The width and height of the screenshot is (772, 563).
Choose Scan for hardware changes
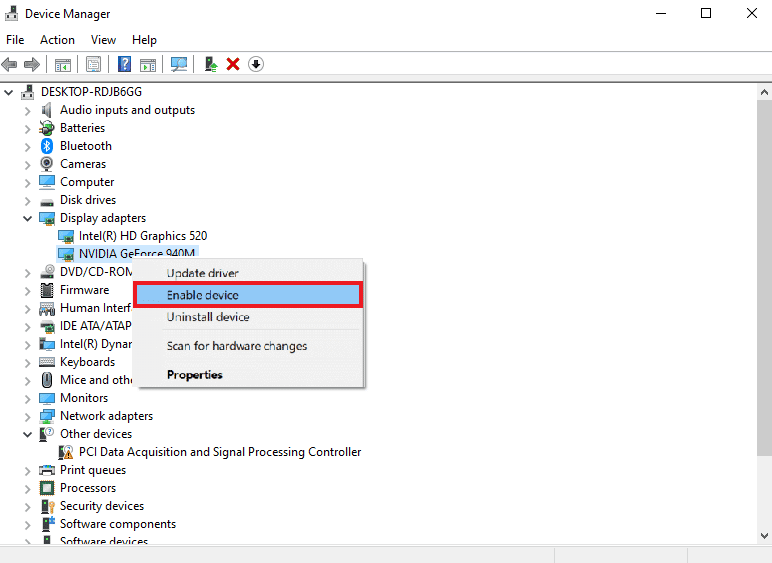coord(249,346)
